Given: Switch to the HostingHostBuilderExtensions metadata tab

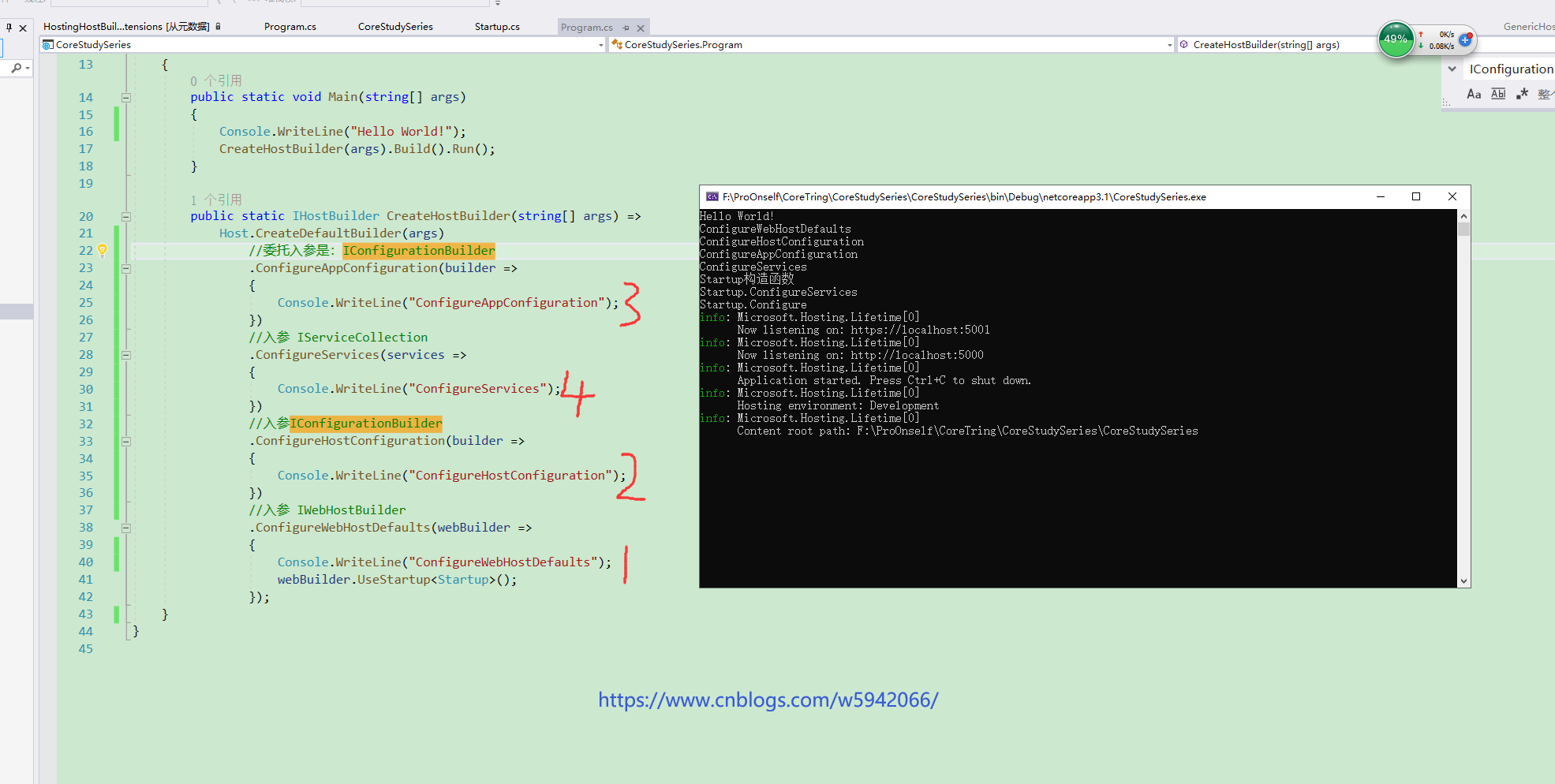Looking at the screenshot, I should tap(126, 27).
